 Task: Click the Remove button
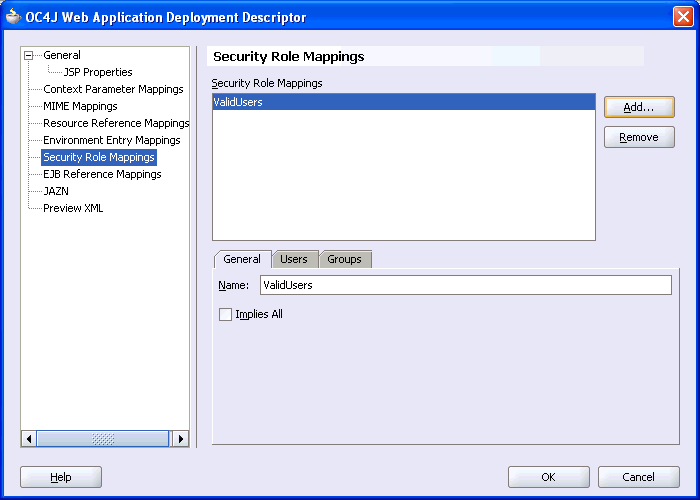tap(639, 137)
